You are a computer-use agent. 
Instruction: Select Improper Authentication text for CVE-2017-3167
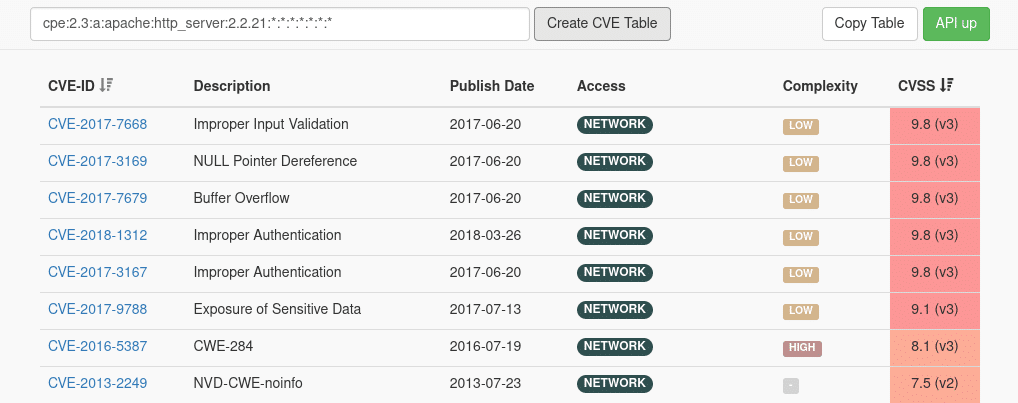(267, 272)
